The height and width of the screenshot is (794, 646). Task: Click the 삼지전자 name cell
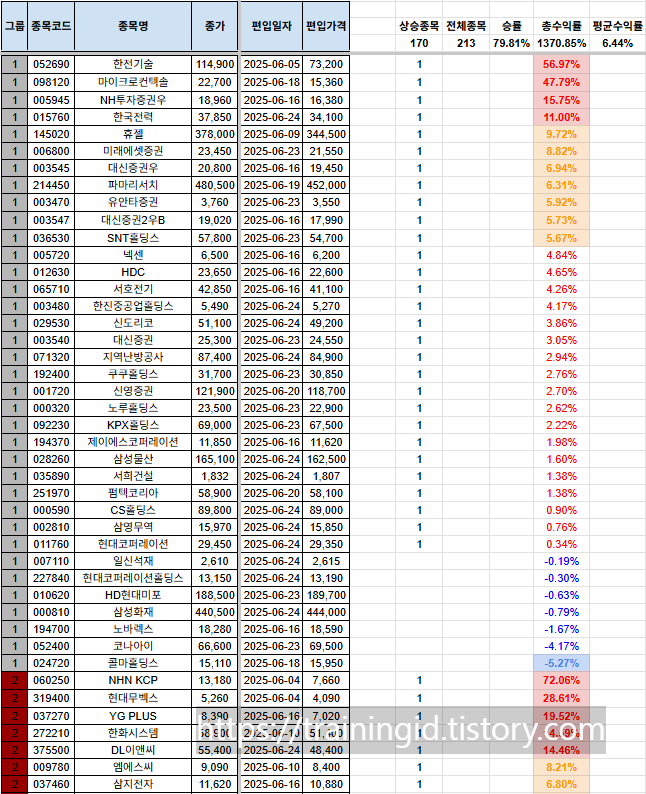[133, 784]
